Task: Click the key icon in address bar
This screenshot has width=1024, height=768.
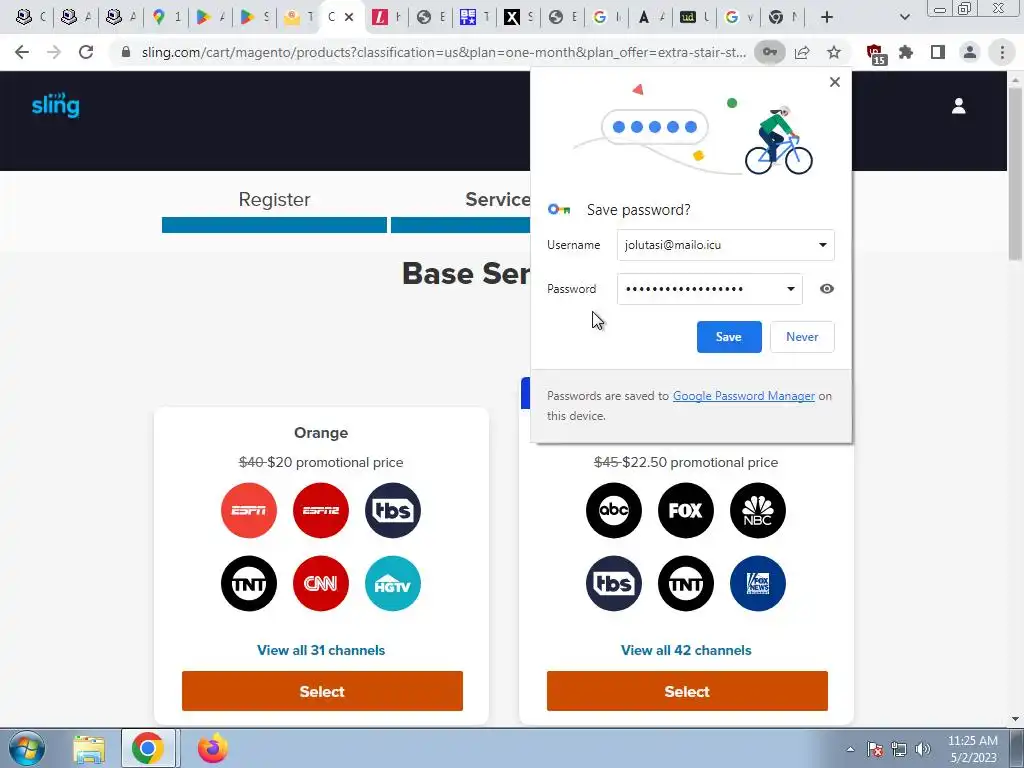Action: click(769, 52)
